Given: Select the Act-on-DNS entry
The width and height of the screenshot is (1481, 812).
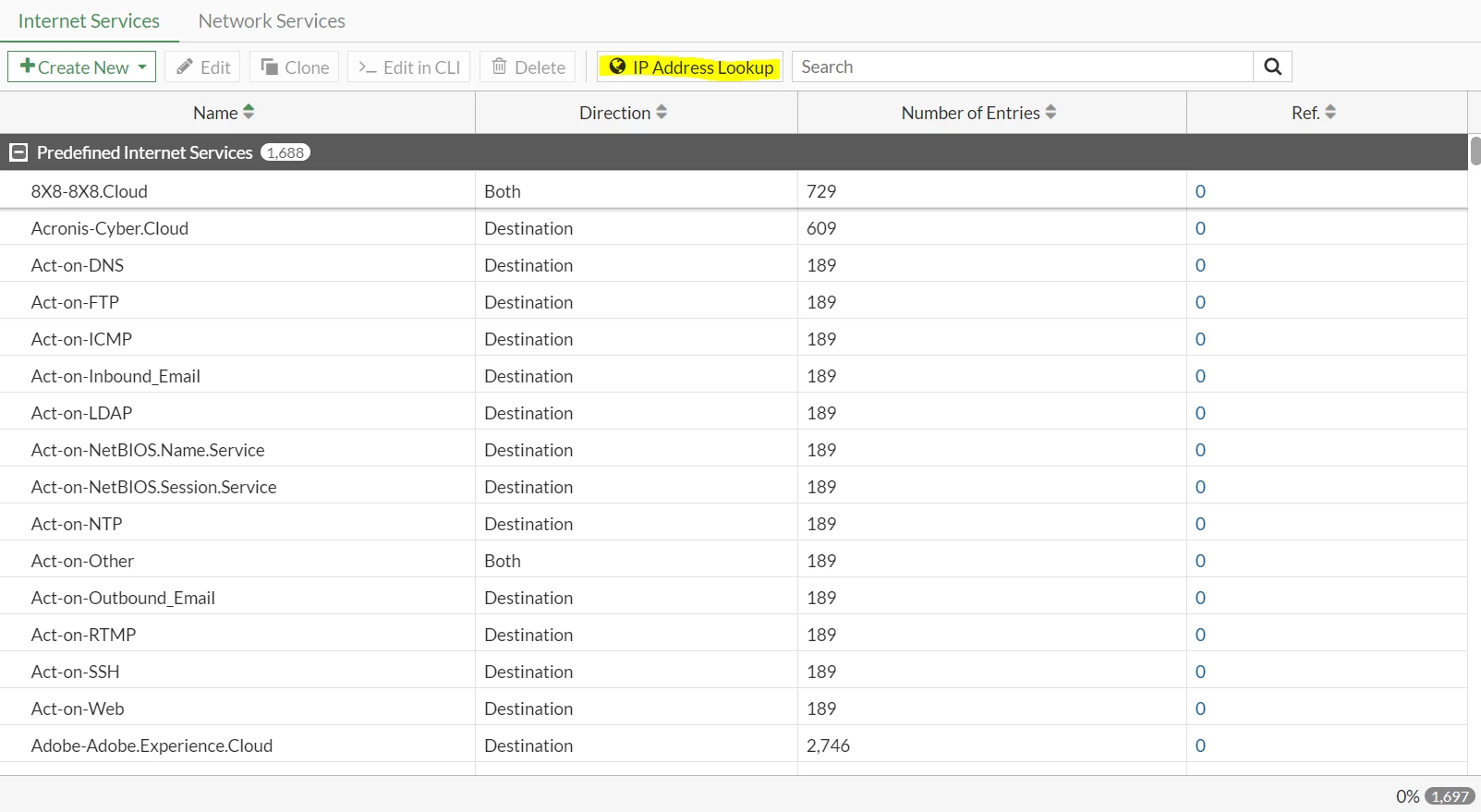Looking at the screenshot, I should pyautogui.click(x=78, y=265).
